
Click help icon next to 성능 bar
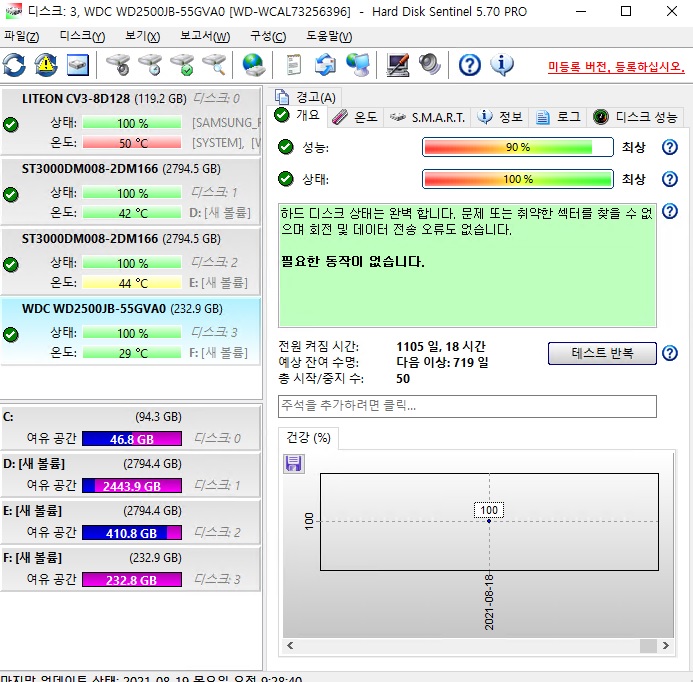click(x=670, y=147)
